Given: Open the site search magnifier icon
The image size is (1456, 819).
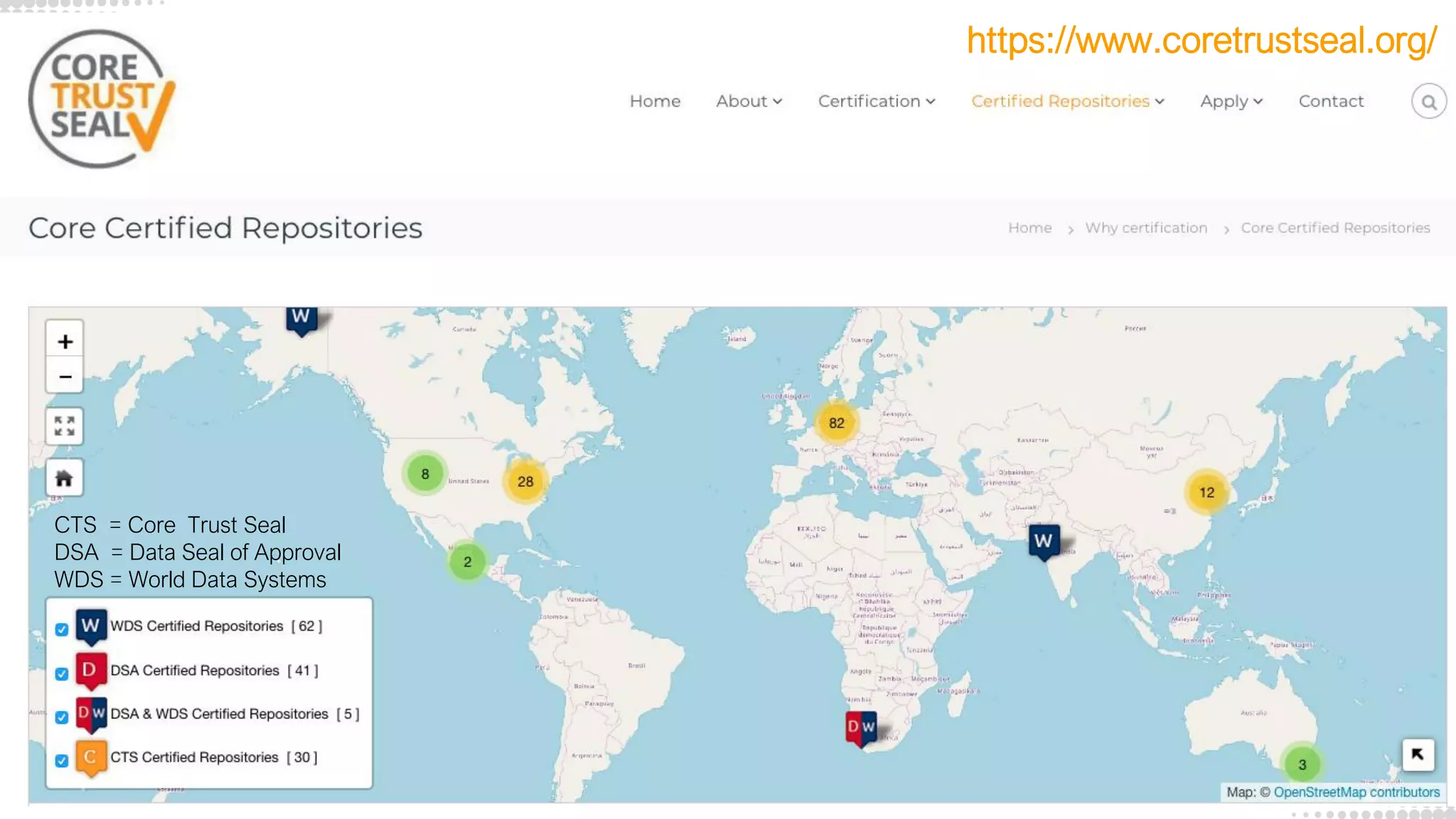Looking at the screenshot, I should pos(1428,102).
